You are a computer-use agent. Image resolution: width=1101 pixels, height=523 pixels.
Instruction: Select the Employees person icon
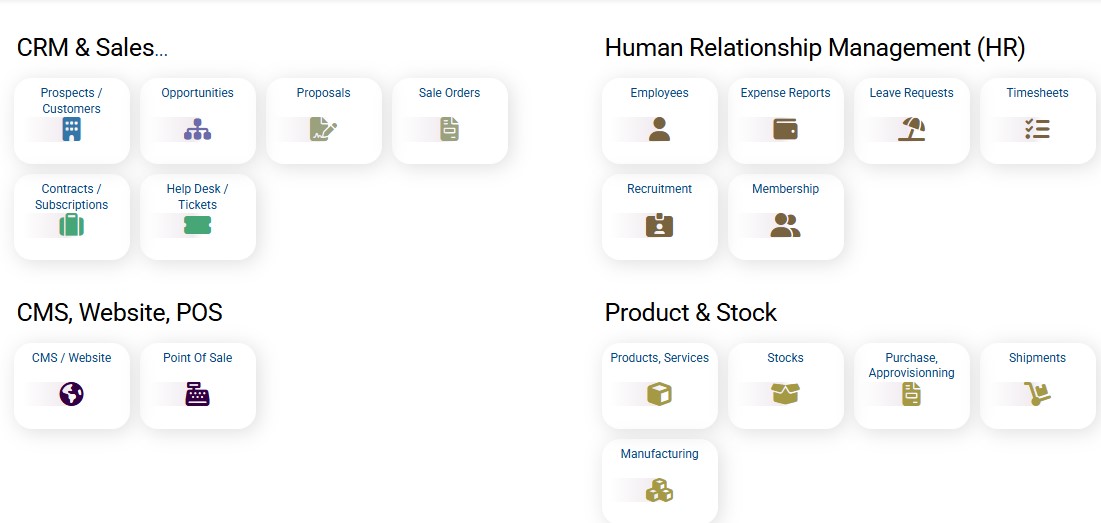click(x=659, y=129)
